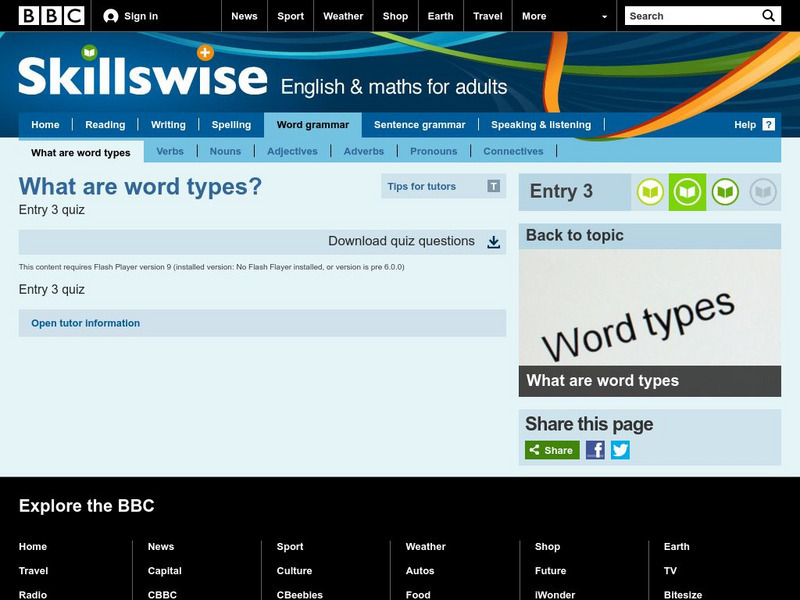Click the Help question mark icon
Screen dimensions: 800x600
click(x=768, y=125)
